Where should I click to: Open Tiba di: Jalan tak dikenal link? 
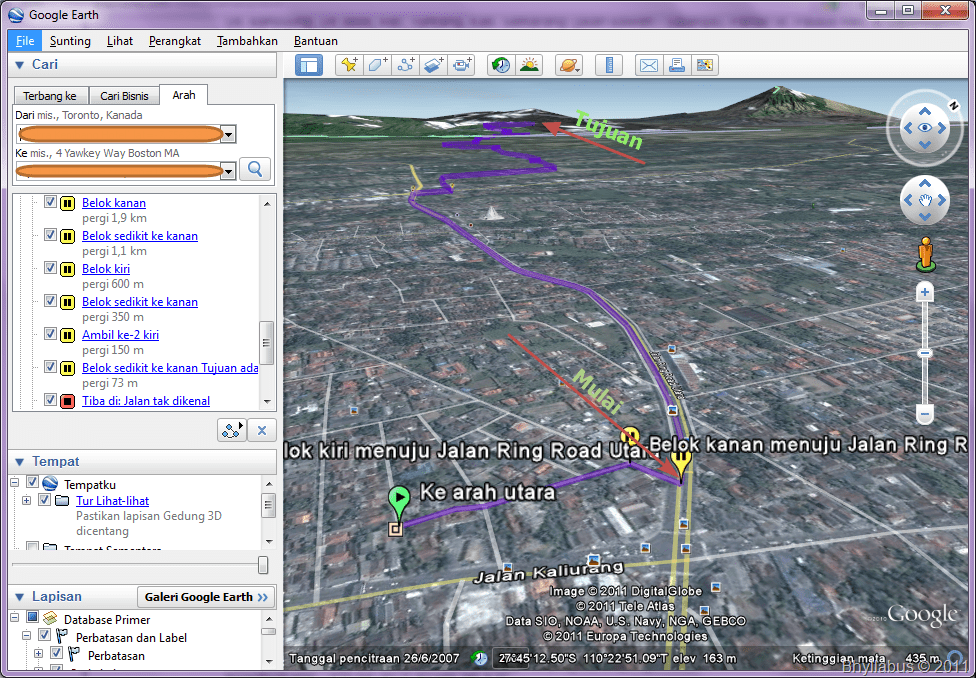point(146,401)
